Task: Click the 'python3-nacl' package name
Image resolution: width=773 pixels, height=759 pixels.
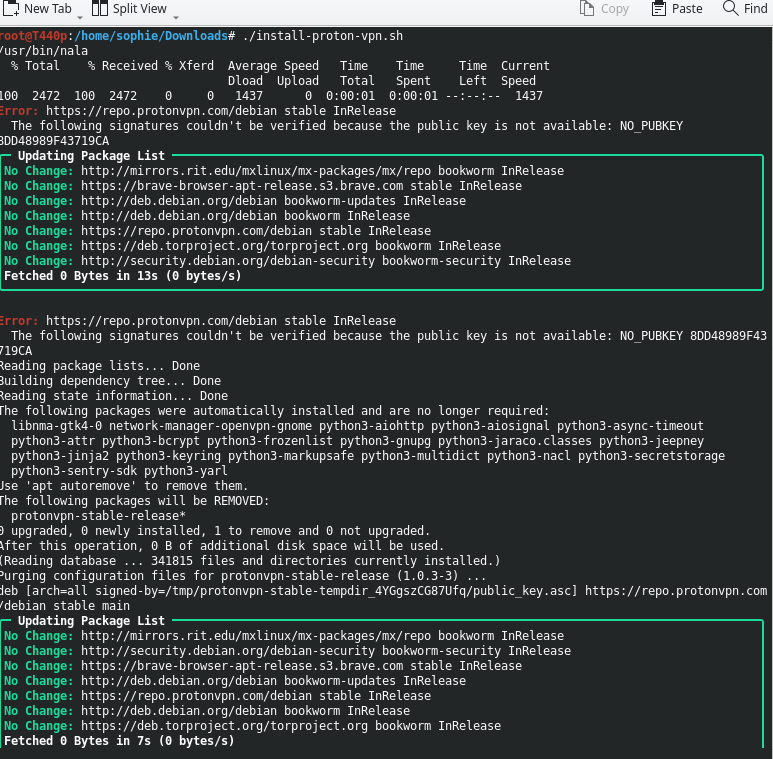Action: pos(528,456)
